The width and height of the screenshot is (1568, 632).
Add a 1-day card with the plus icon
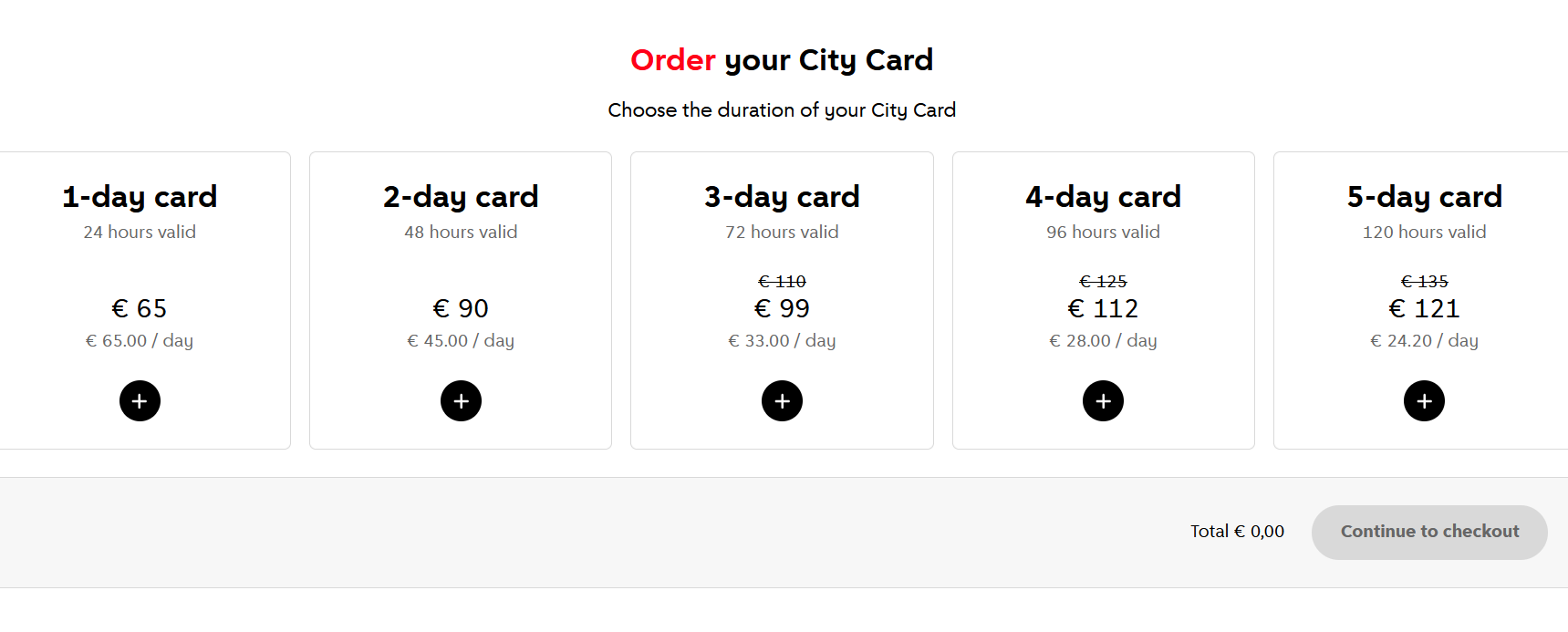140,401
